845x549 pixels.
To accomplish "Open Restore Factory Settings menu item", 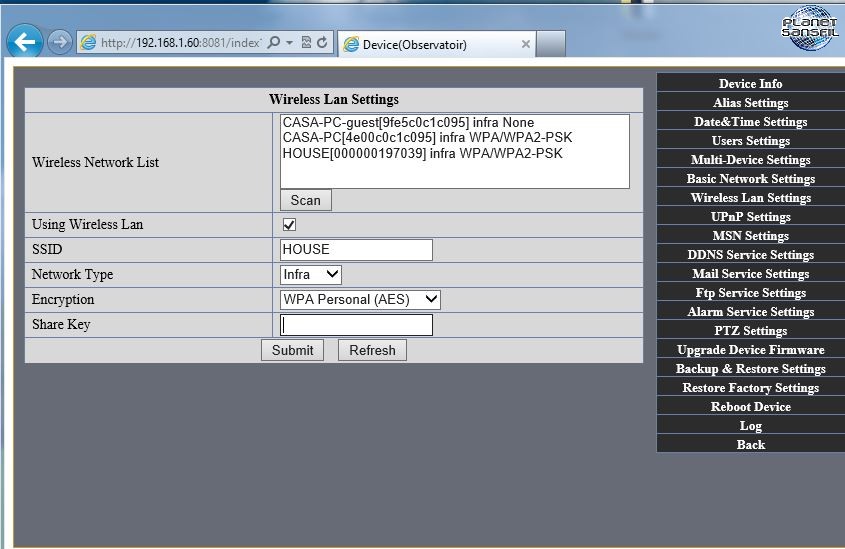I will click(x=751, y=387).
